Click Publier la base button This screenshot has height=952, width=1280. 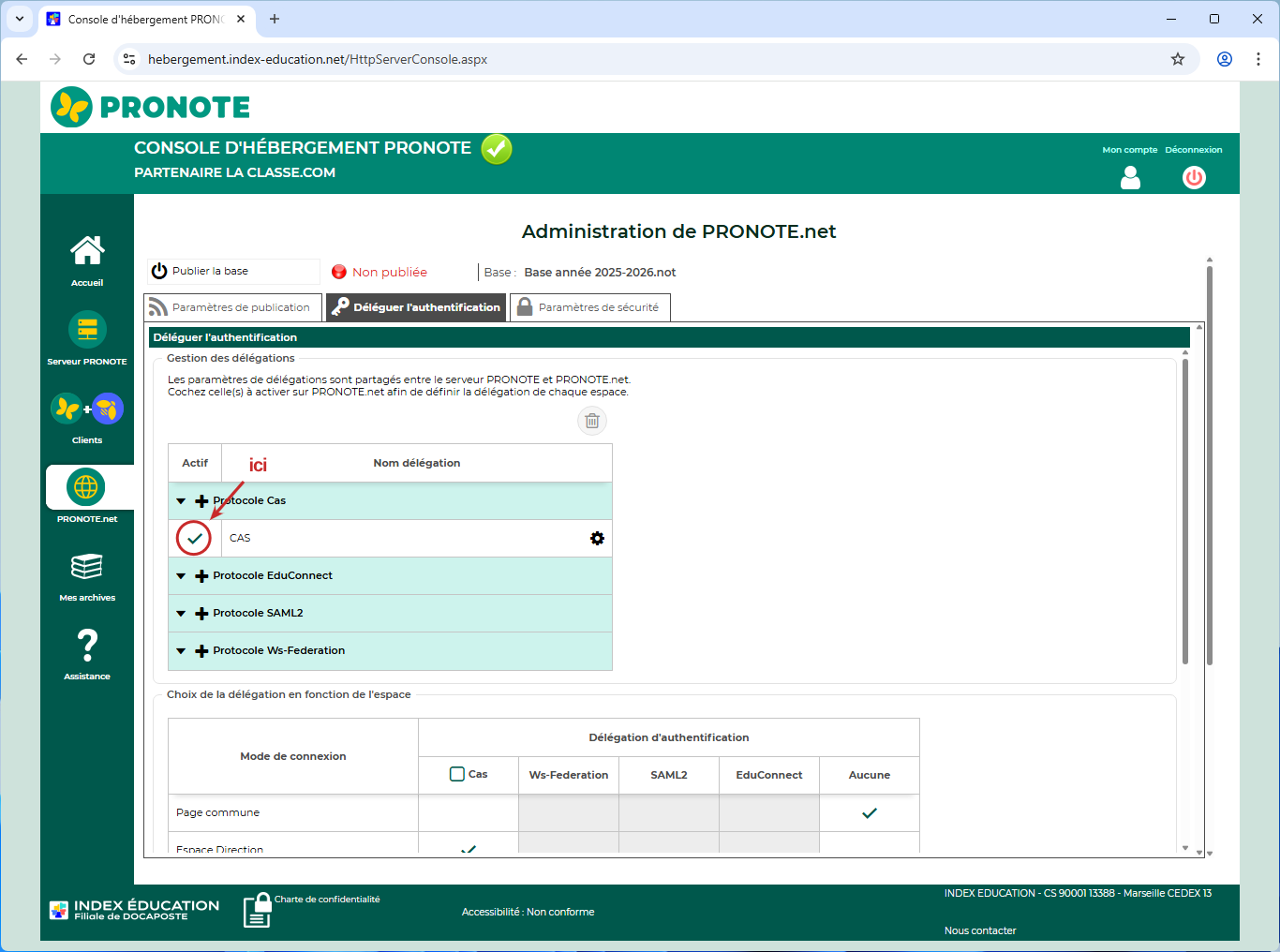(x=234, y=271)
